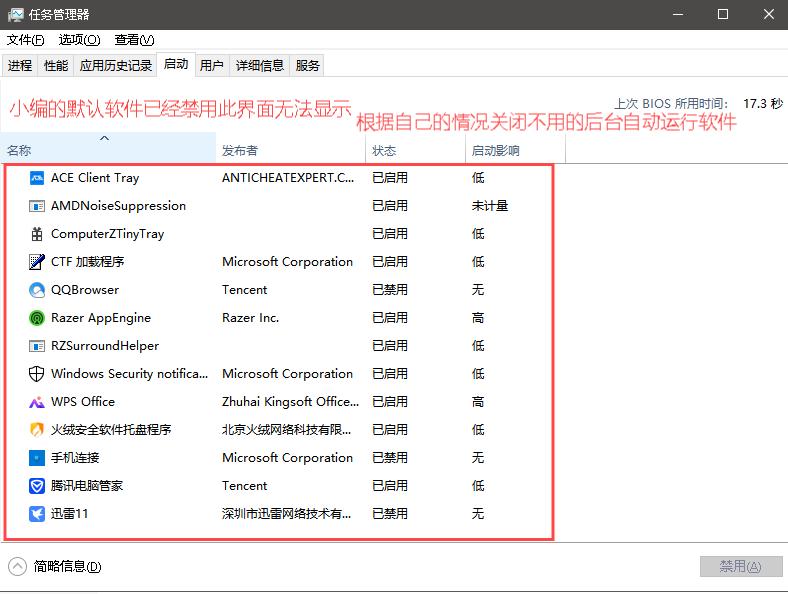Select the ACE Client Tray name text
Screen dimensions: 788x594
(x=95, y=178)
